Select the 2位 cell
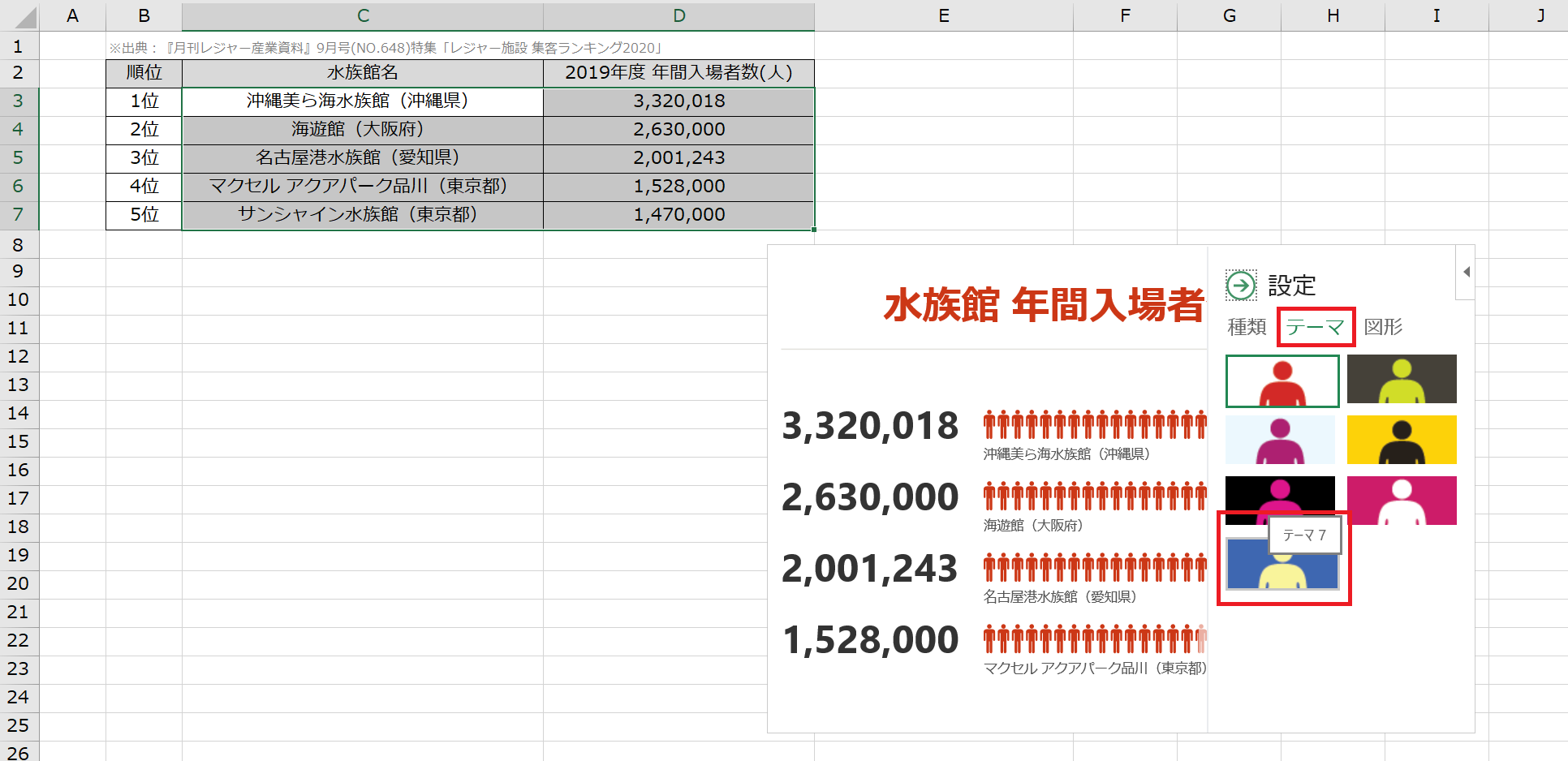 [x=144, y=130]
